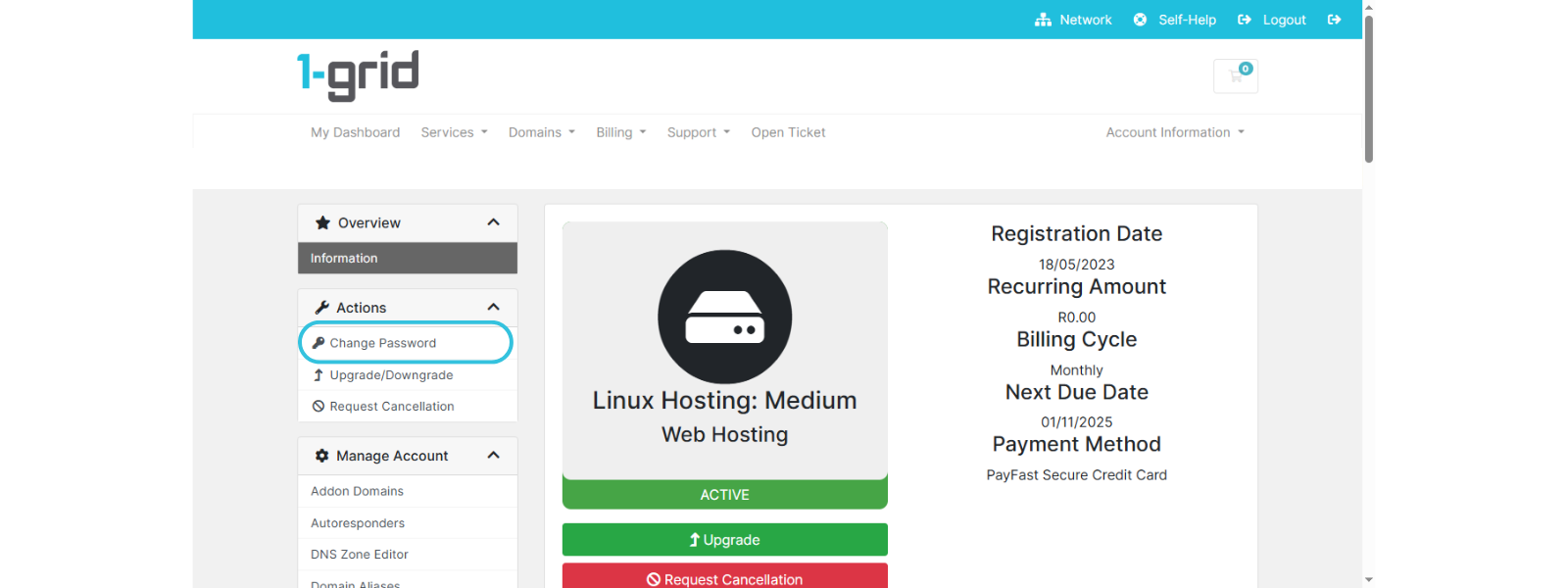1568x588 pixels.
Task: Click the page vertical scrollbar
Action: (x=1368, y=88)
